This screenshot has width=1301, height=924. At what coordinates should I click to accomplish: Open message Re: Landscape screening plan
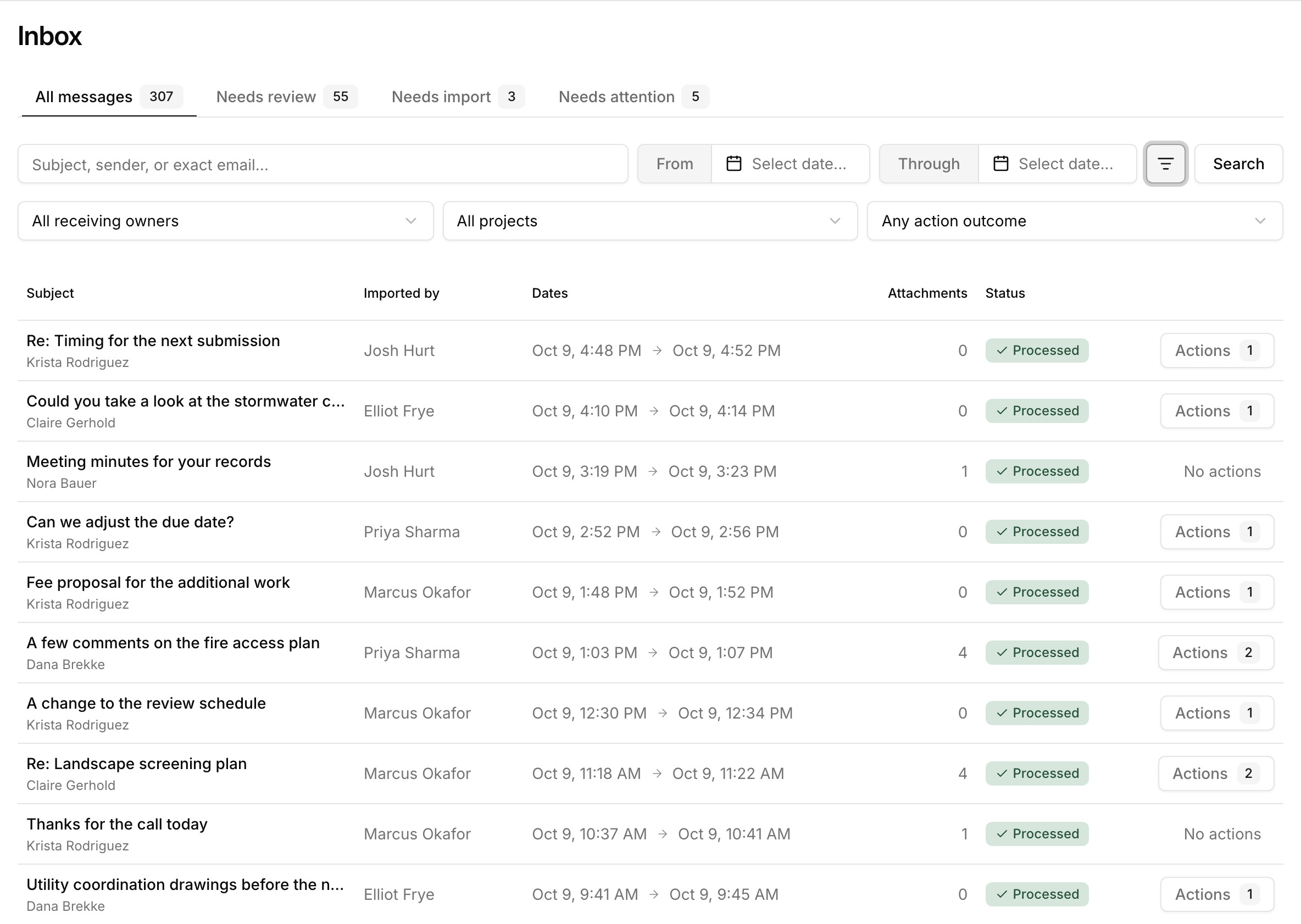[x=137, y=764]
